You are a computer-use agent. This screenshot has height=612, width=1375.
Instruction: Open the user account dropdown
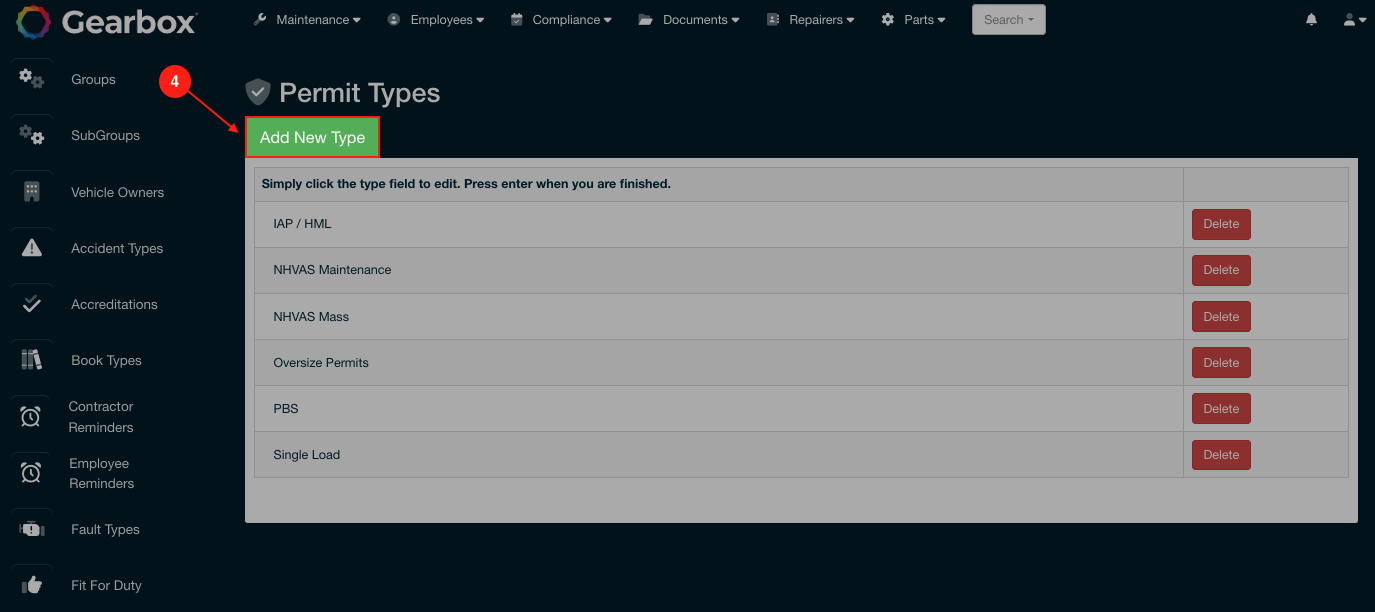point(1354,20)
